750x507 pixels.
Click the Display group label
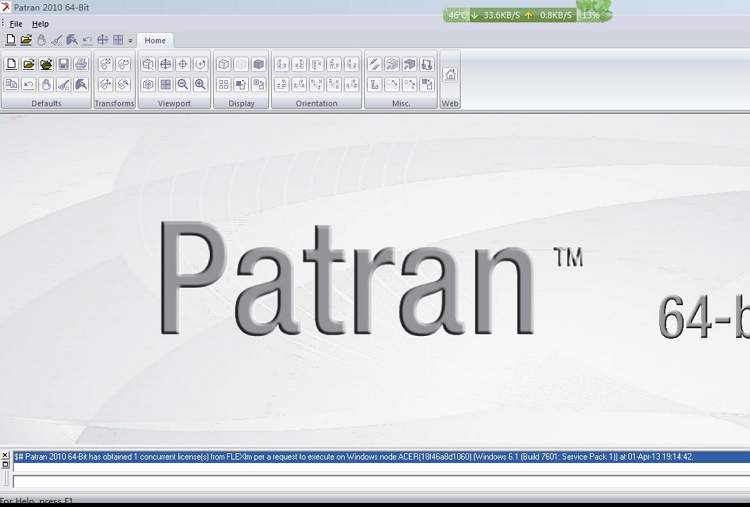(x=242, y=103)
